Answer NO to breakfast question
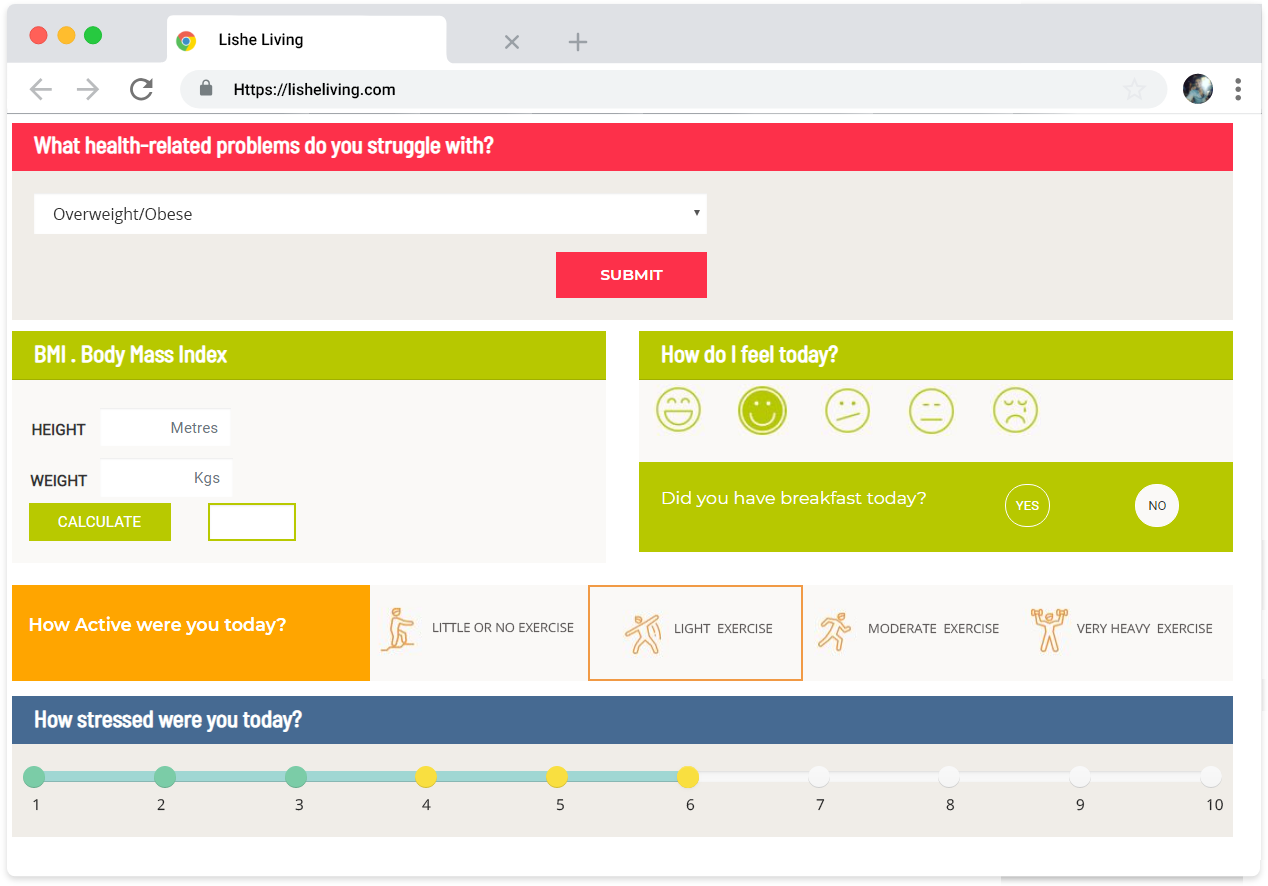1268x886 pixels. pyautogui.click(x=1157, y=505)
